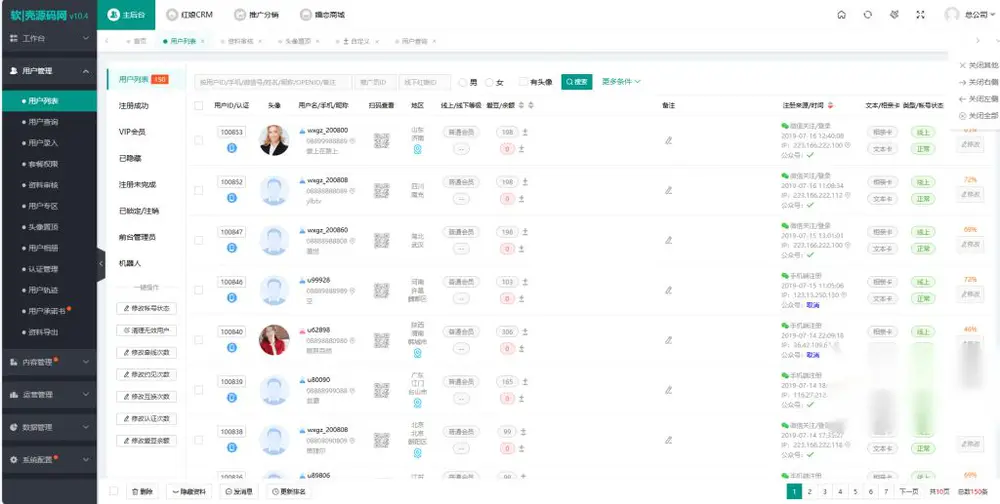Image resolution: width=1000 pixels, height=504 pixels.
Task: Open the avatar of user 100840
Action: (274, 340)
